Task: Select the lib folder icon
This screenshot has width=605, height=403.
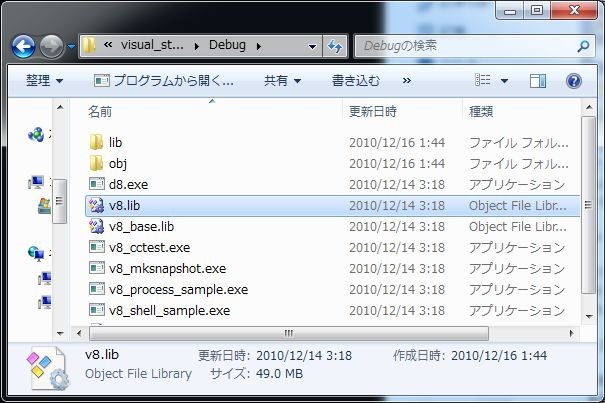Action: pos(96,142)
